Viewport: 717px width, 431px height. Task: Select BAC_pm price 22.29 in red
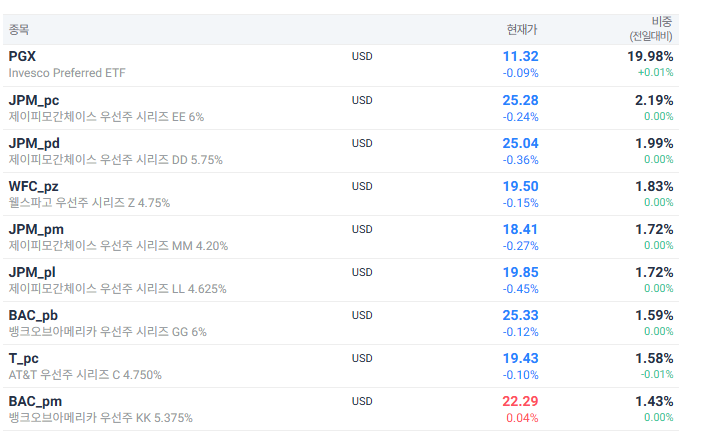pos(520,401)
